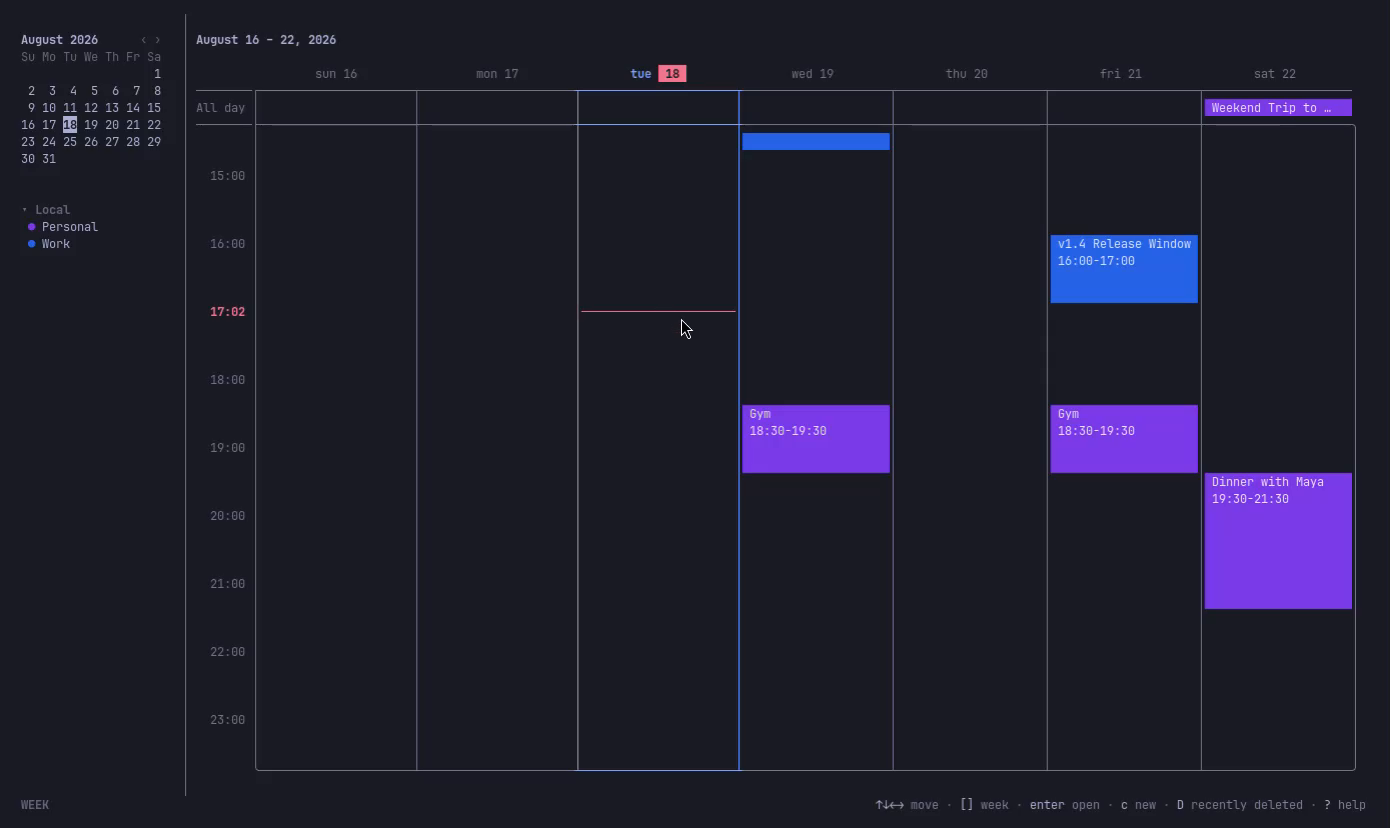Go to next month in mini calendar
1390x828 pixels.
coord(157,40)
